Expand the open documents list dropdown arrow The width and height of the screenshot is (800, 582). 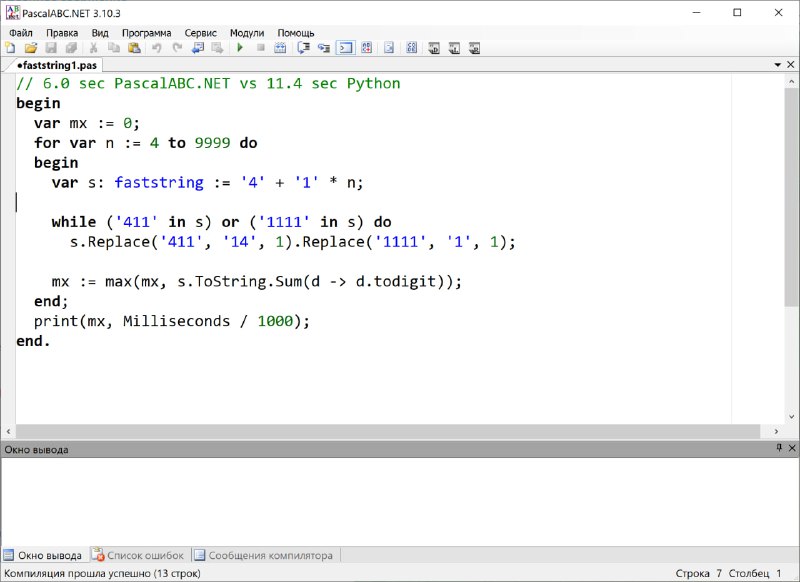(778, 65)
